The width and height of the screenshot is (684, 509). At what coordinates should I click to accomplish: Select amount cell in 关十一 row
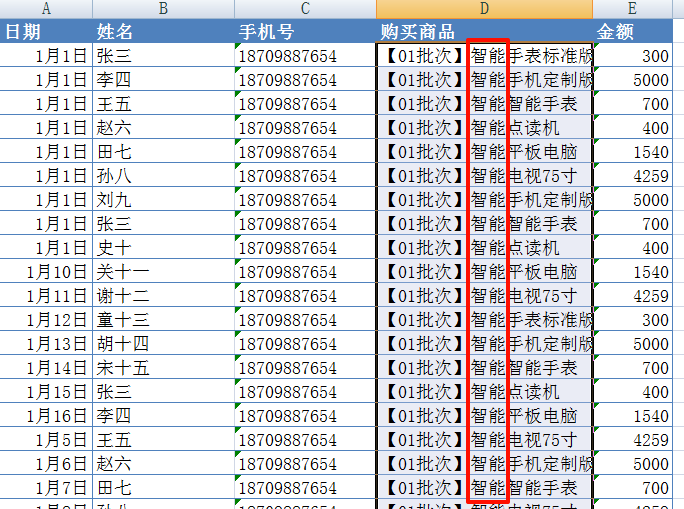[x=632, y=271]
